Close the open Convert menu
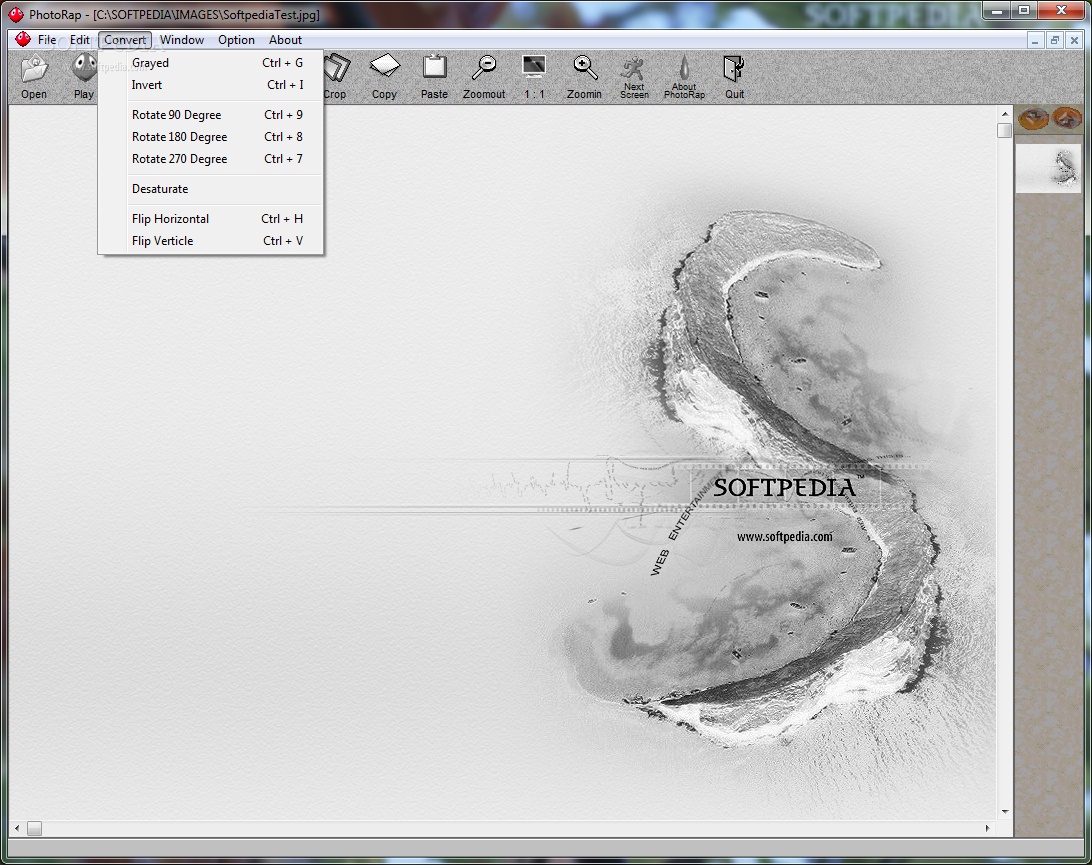 coord(125,40)
